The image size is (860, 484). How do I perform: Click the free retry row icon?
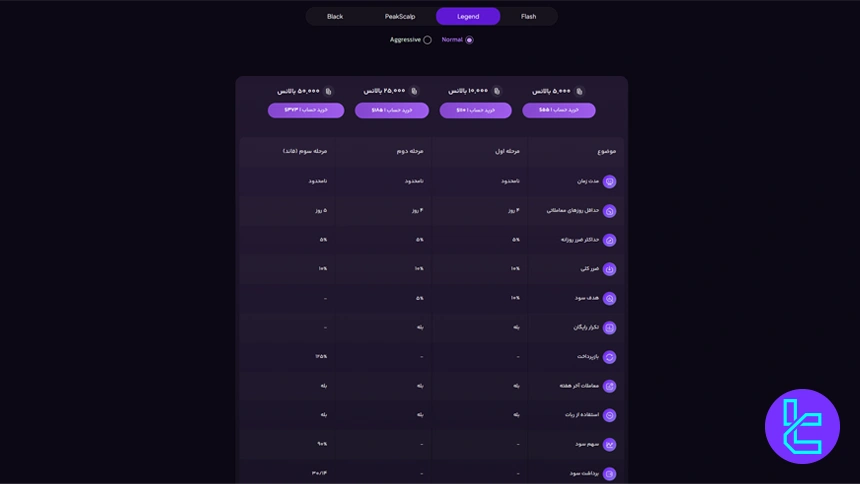click(x=609, y=327)
